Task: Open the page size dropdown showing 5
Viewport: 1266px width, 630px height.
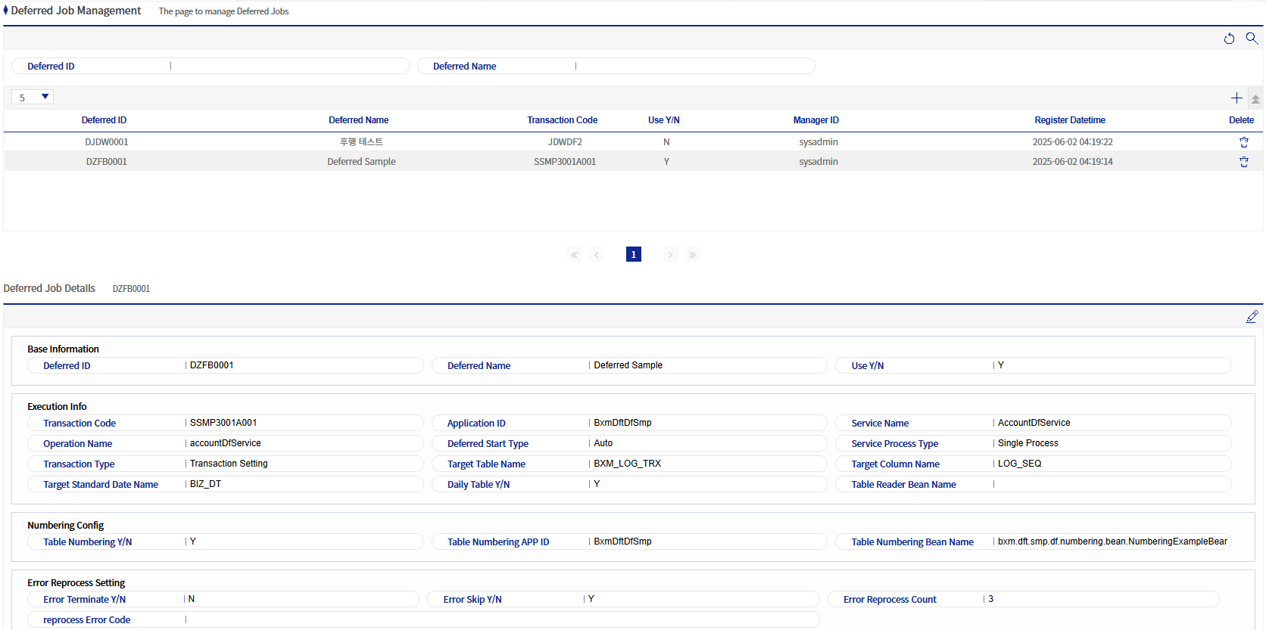Action: click(30, 97)
